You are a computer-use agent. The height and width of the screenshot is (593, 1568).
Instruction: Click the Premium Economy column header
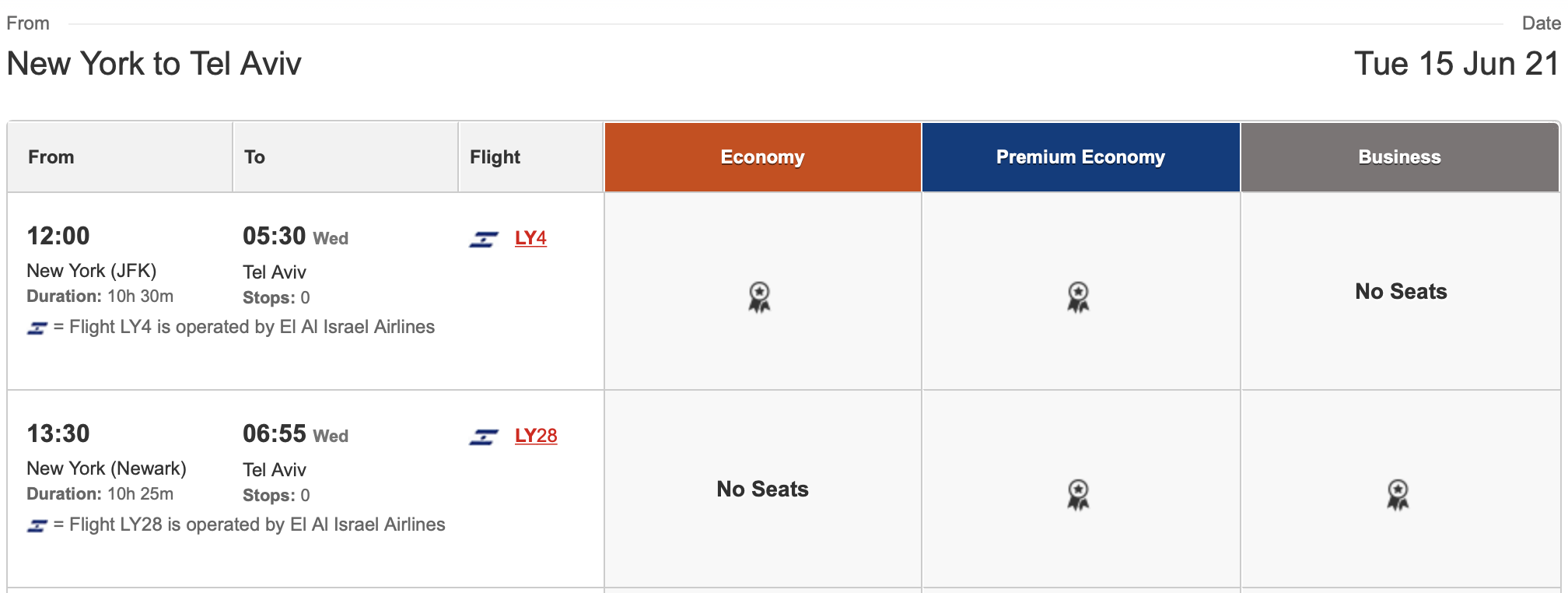point(1081,157)
